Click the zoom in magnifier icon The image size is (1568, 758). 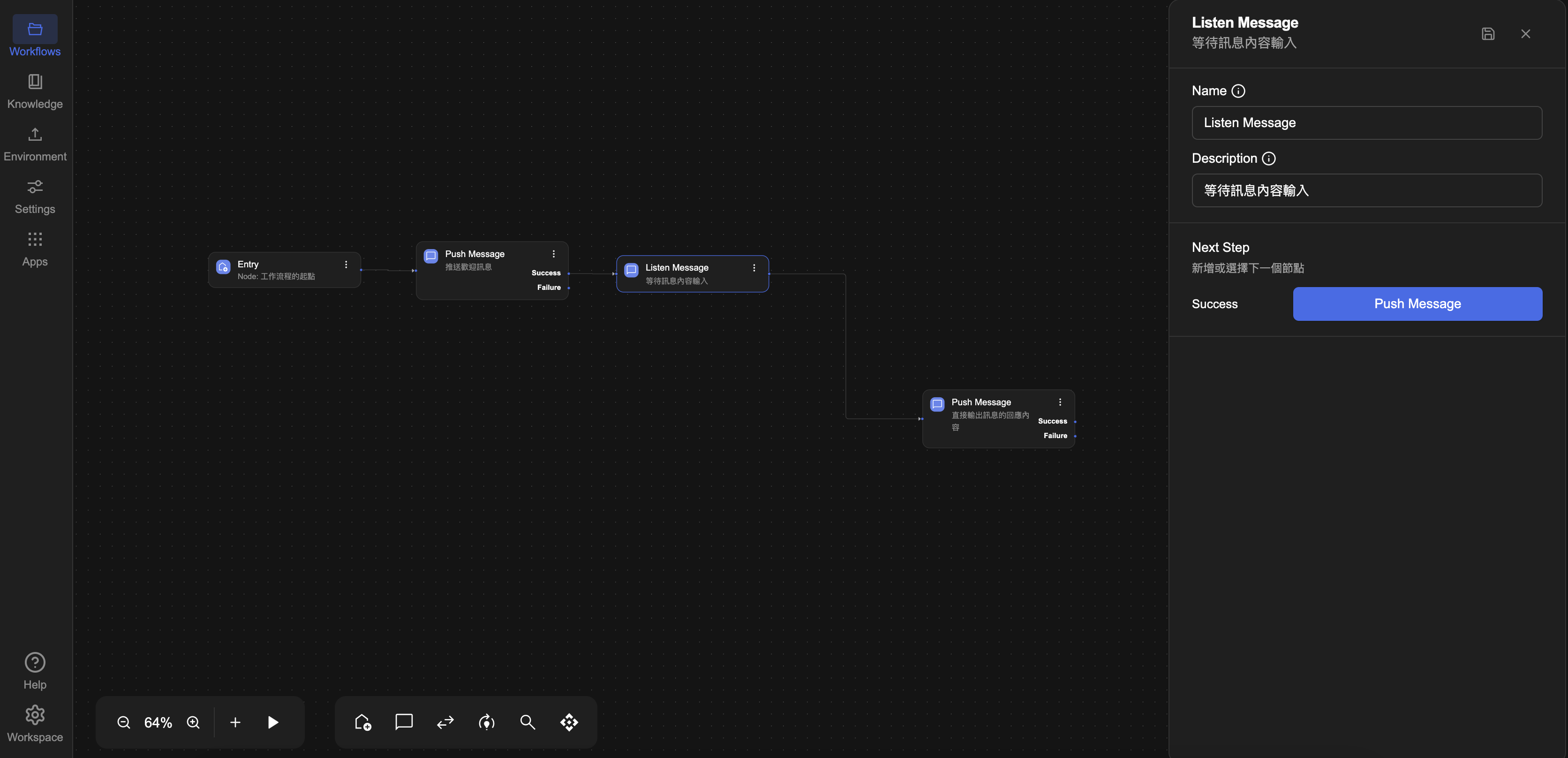pos(193,722)
